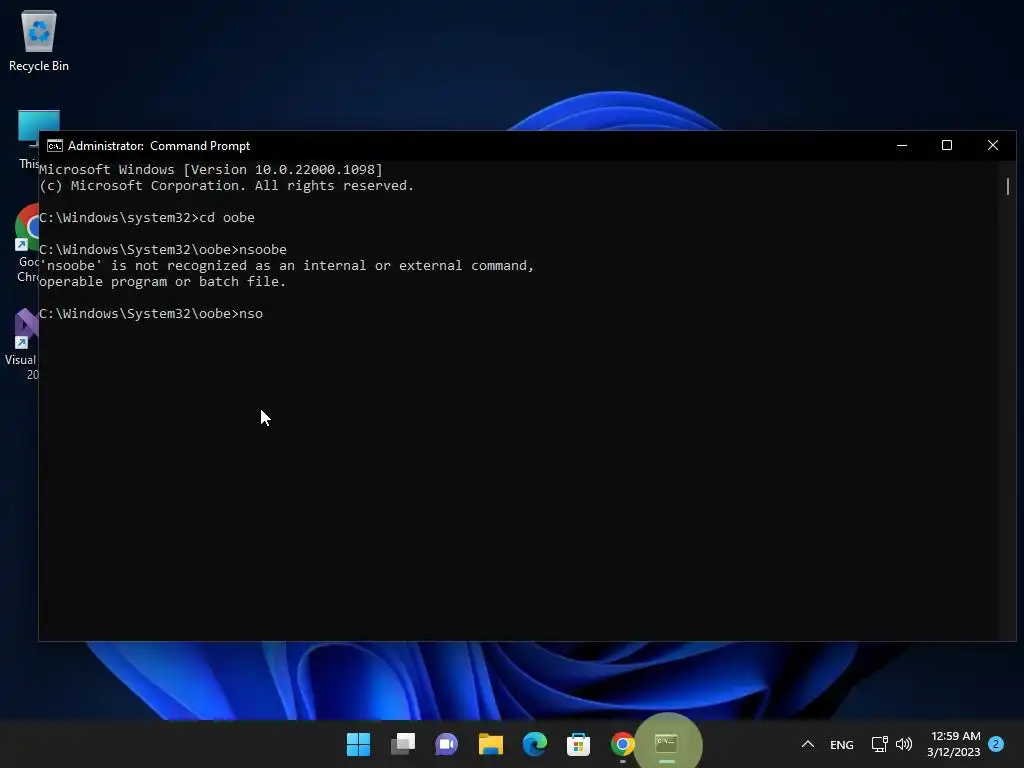The height and width of the screenshot is (768, 1024).
Task: Click the Administrator: Command Prompt title text
Action: [159, 146]
